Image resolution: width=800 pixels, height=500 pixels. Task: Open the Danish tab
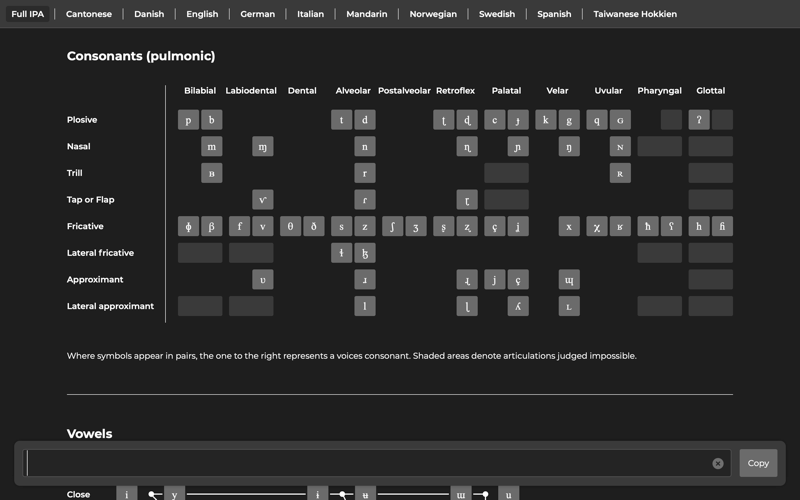[x=149, y=14]
